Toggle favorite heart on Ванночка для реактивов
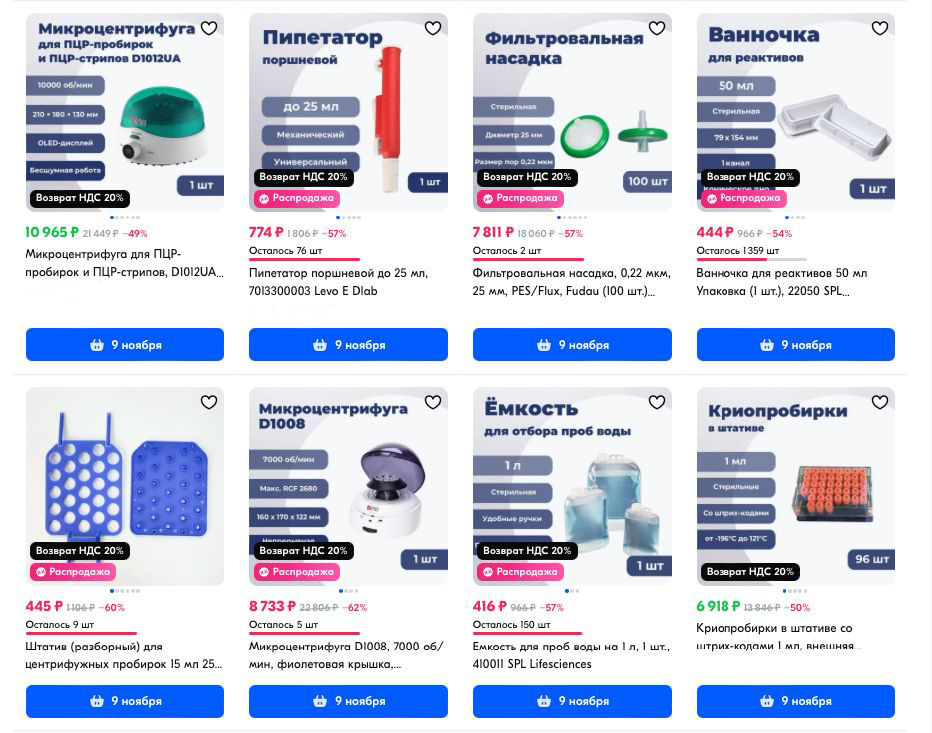The height and width of the screenshot is (733, 932). pos(880,28)
